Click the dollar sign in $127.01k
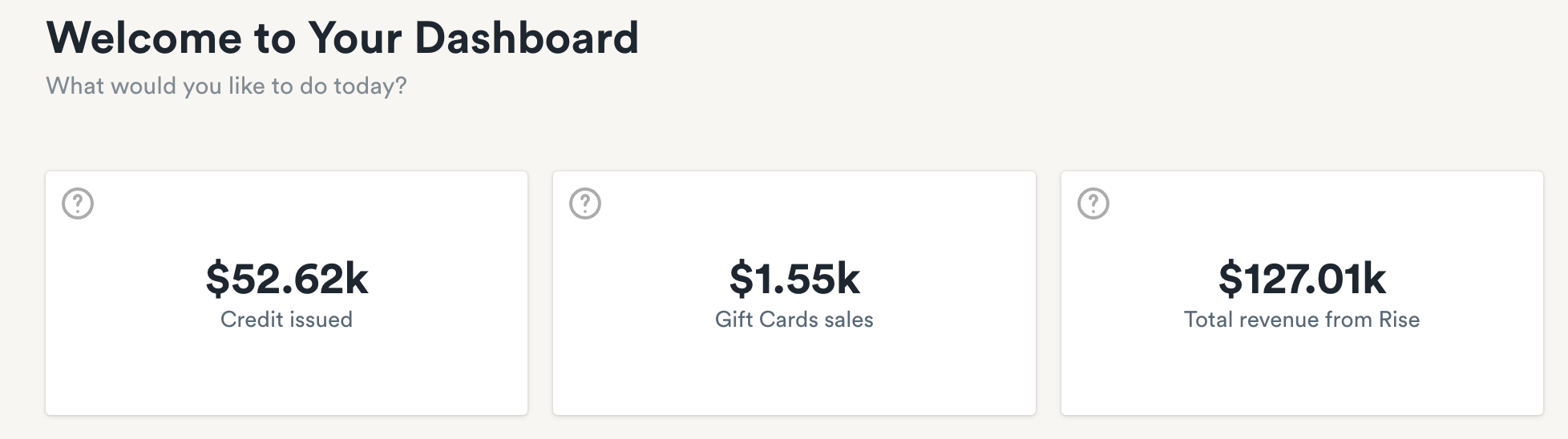 [x=1231, y=279]
